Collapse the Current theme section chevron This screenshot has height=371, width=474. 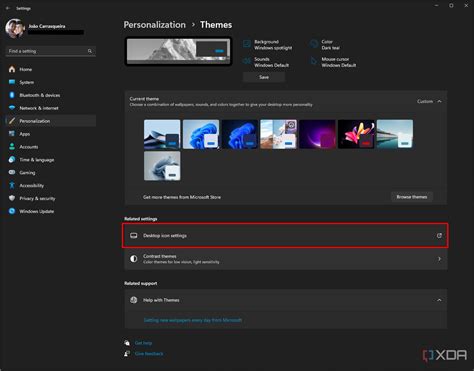coord(439,101)
